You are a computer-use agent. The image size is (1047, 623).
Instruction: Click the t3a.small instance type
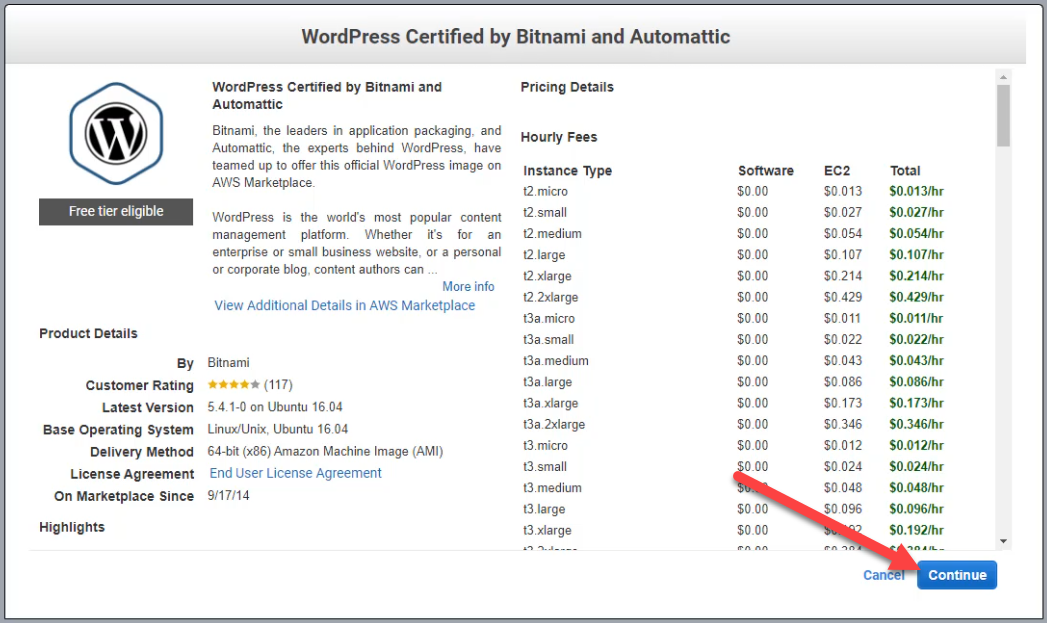(x=548, y=339)
